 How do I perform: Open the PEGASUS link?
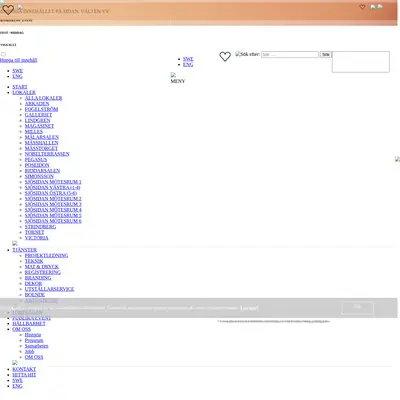tap(36, 160)
